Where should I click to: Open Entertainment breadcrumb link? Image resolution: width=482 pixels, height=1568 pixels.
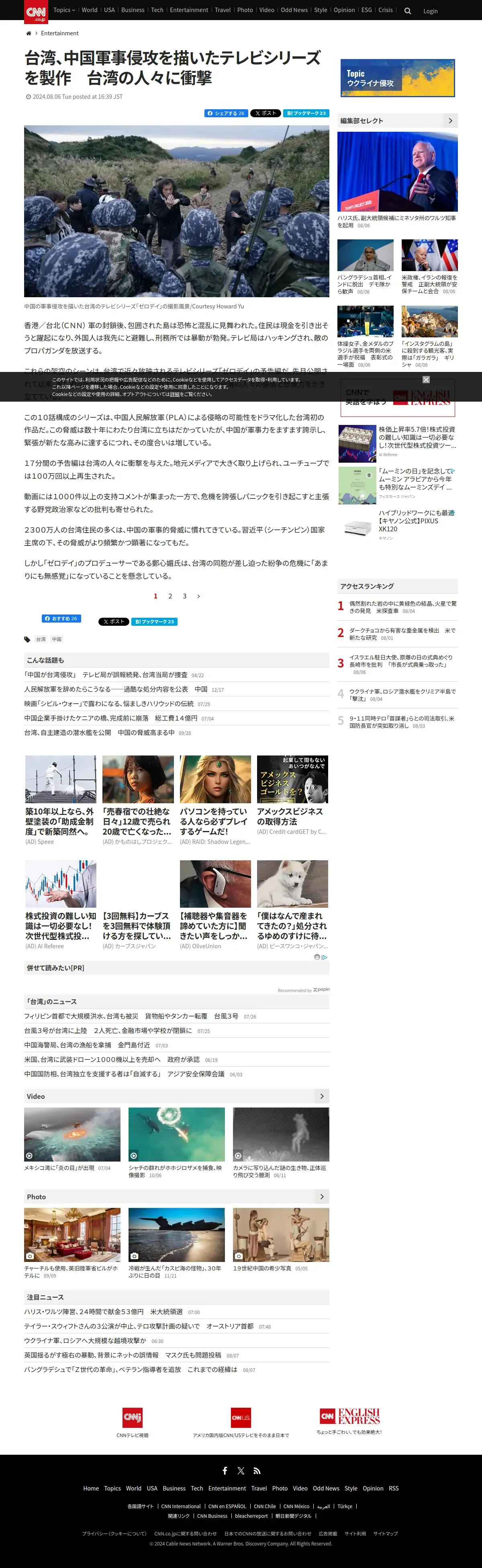click(x=59, y=33)
